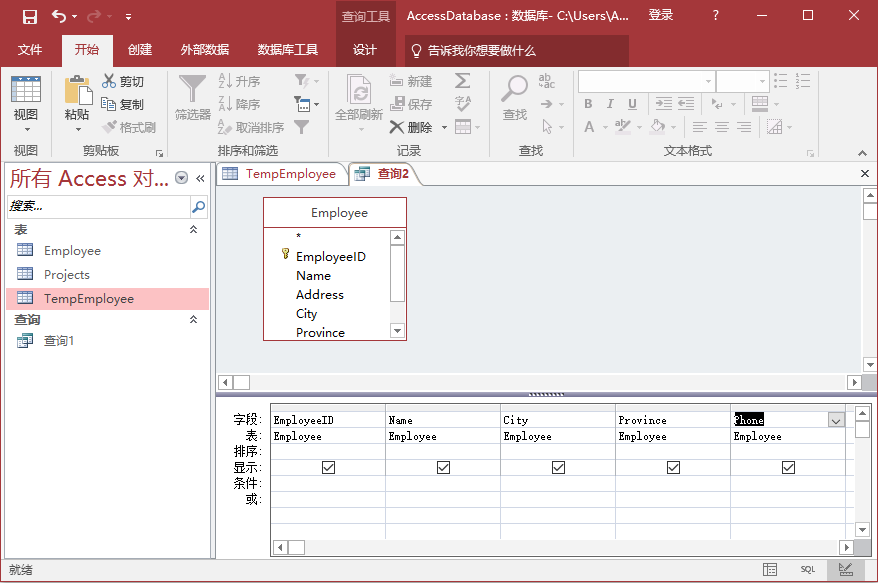
Task: Open the Phone field dropdown arrow
Action: click(x=836, y=421)
